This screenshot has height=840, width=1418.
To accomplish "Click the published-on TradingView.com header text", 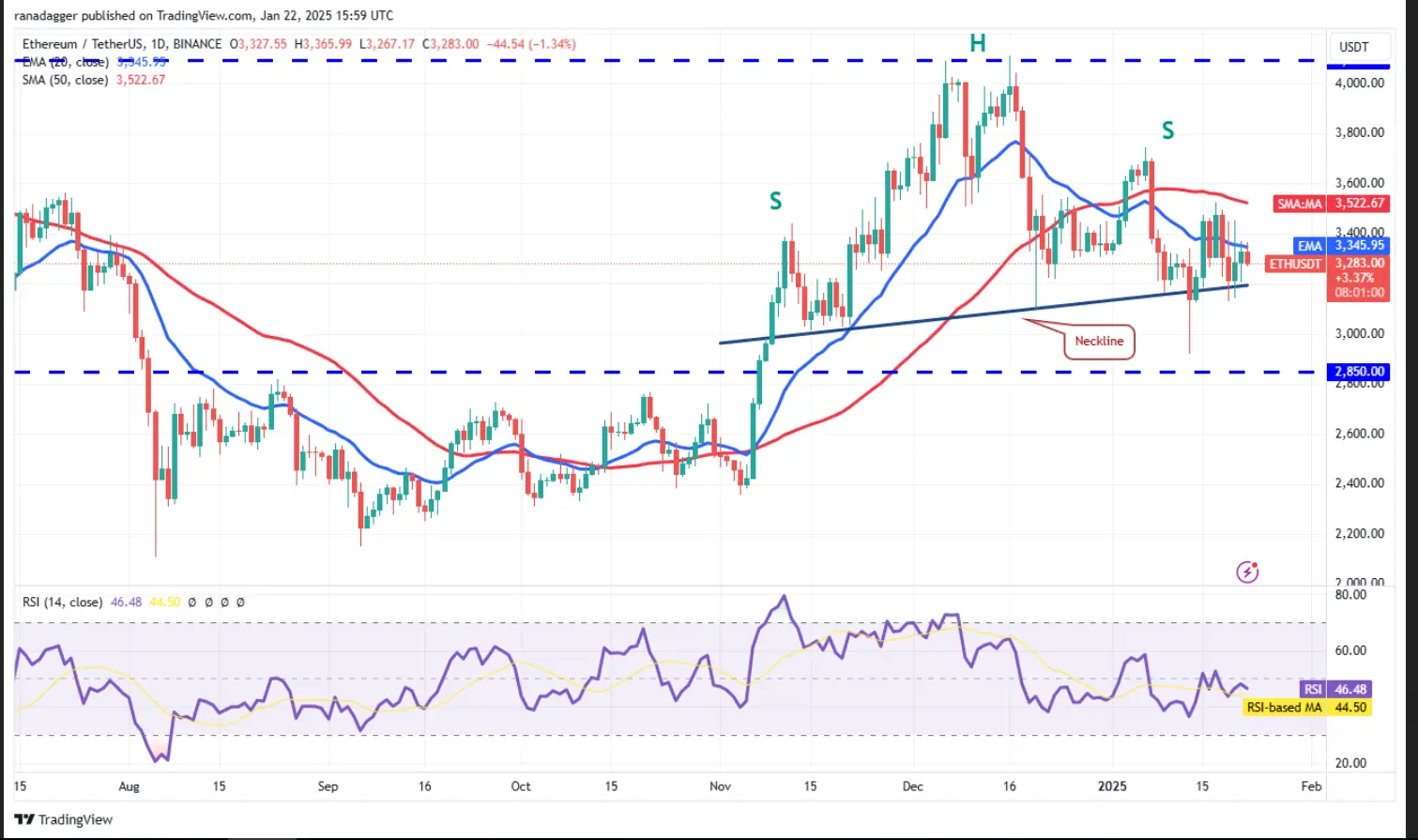I will pos(204,15).
